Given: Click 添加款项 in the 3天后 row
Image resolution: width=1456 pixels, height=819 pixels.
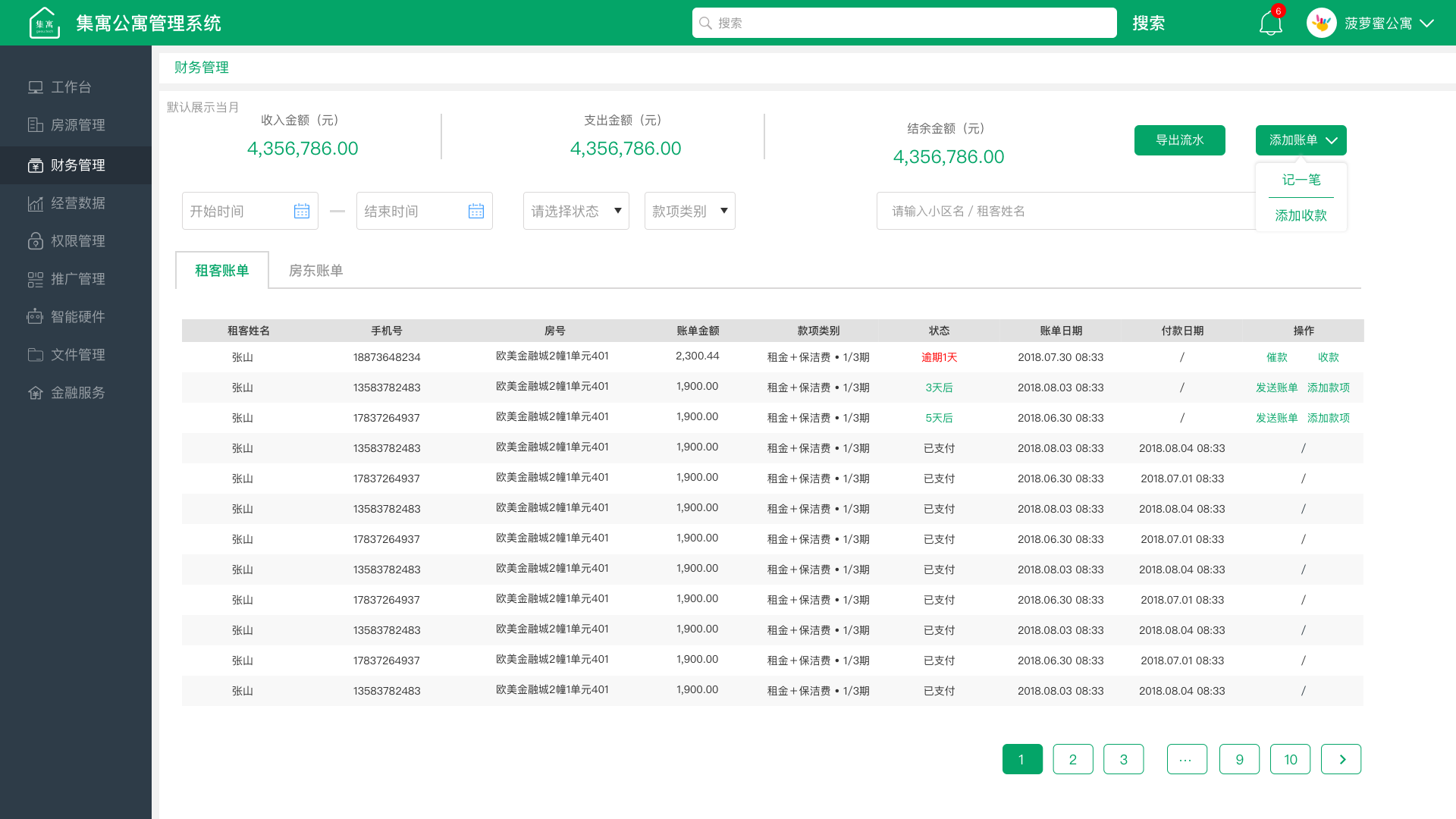Looking at the screenshot, I should click(x=1329, y=388).
